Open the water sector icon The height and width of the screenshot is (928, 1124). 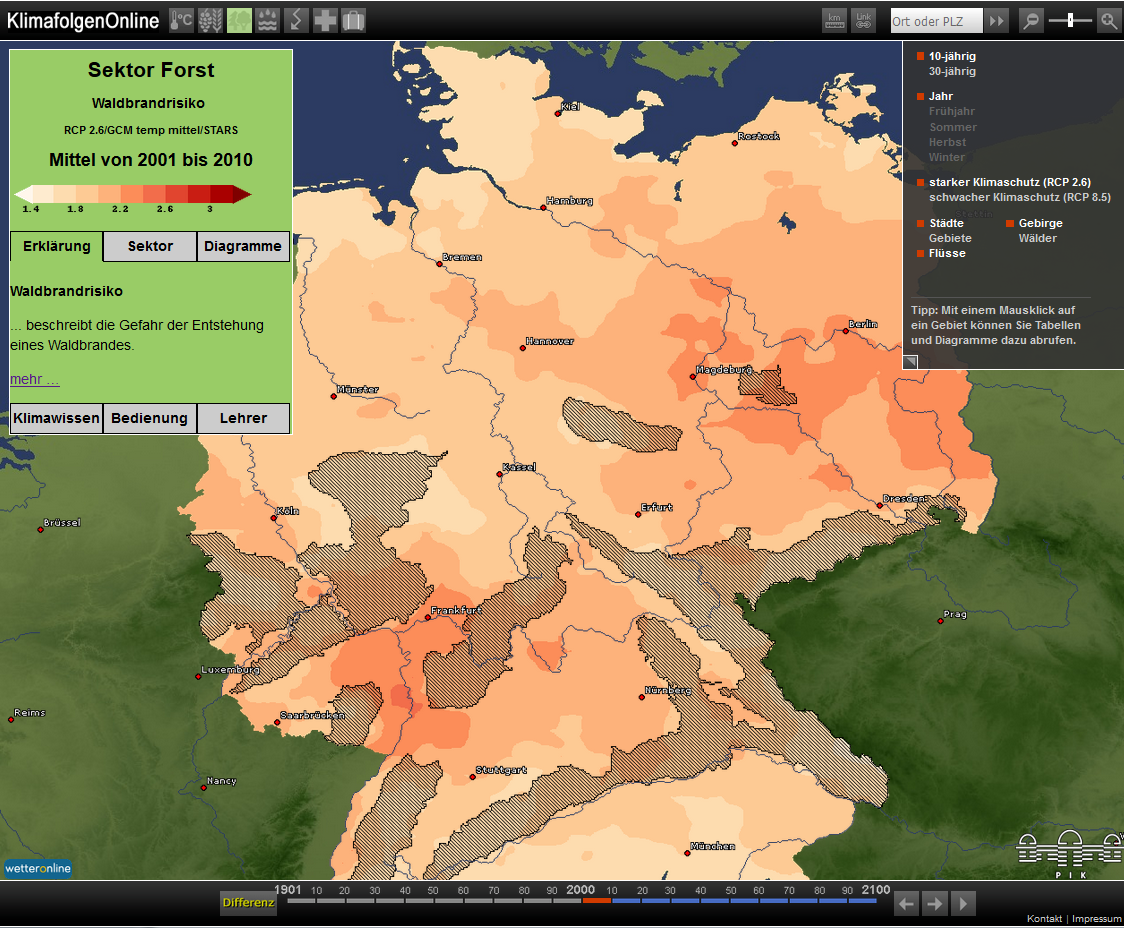pos(267,20)
